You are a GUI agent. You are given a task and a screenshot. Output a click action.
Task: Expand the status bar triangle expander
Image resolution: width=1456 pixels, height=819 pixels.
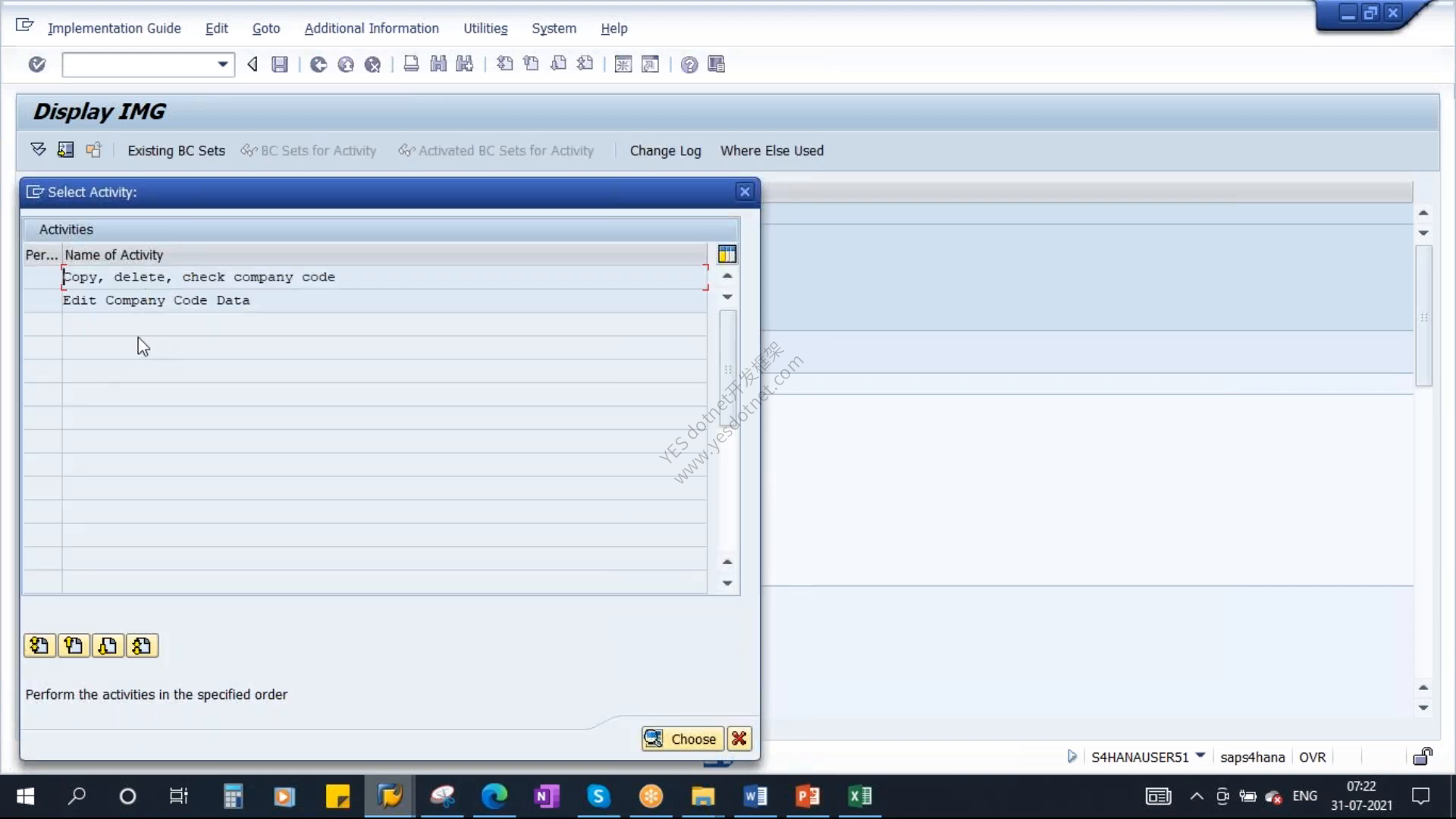(1072, 756)
